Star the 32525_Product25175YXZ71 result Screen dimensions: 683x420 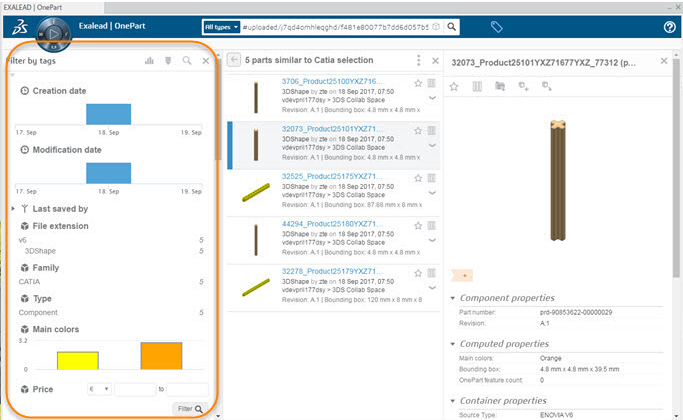point(418,178)
